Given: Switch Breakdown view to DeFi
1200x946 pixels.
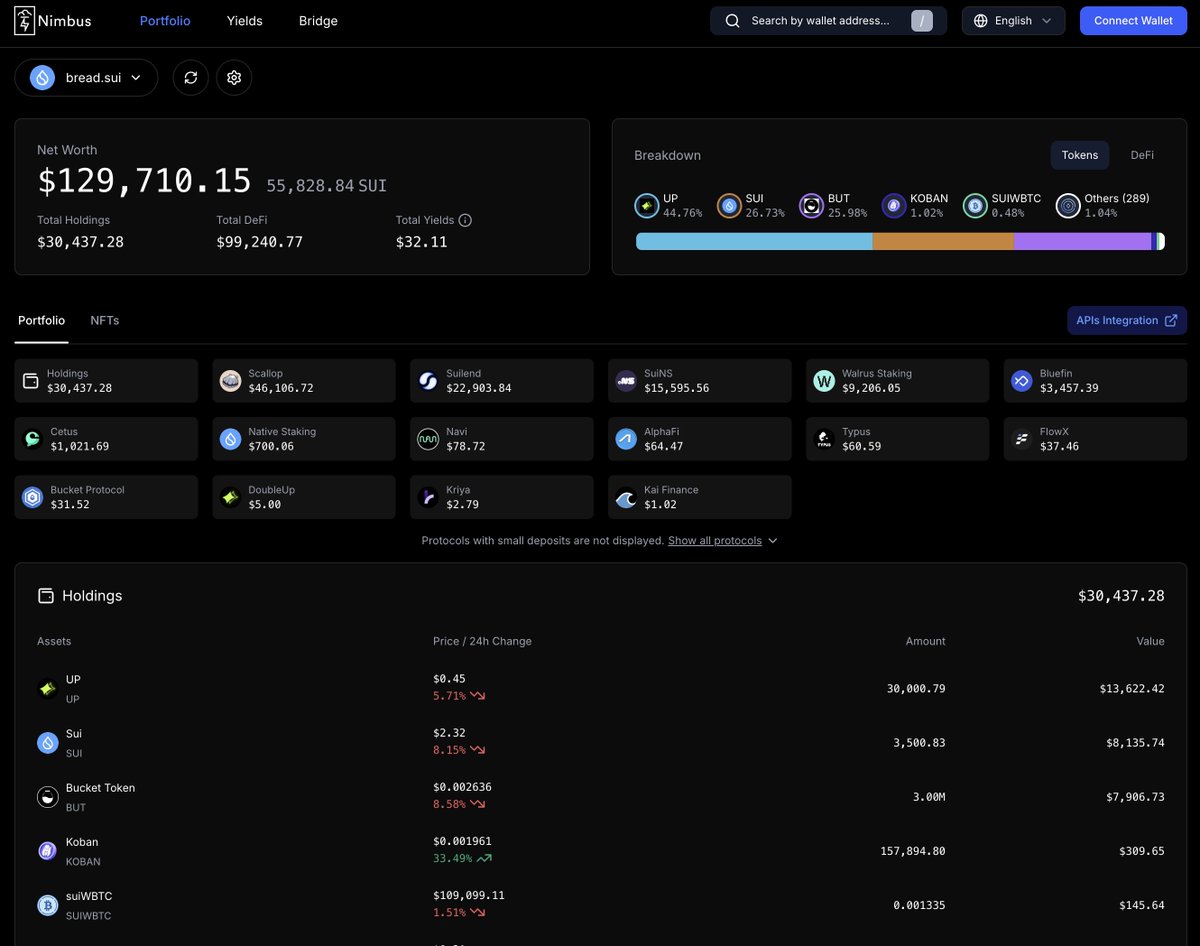Looking at the screenshot, I should [x=1141, y=155].
